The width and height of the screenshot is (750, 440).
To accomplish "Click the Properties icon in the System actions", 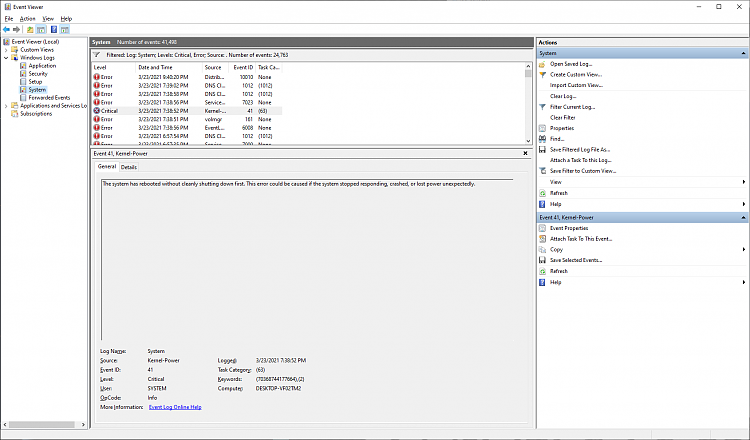I will coord(542,128).
